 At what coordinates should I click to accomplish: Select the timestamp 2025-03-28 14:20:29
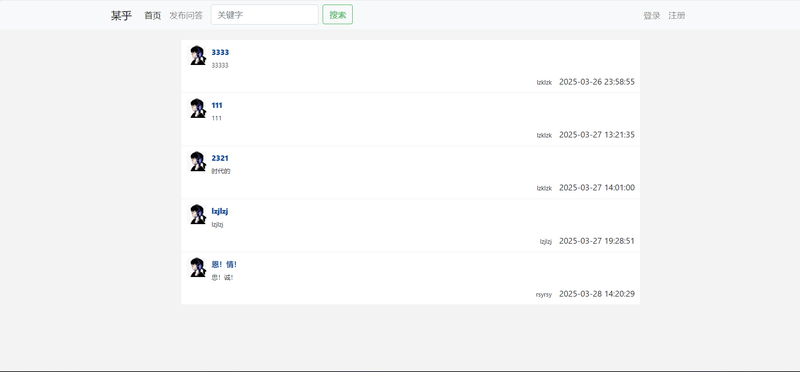pyautogui.click(x=597, y=294)
